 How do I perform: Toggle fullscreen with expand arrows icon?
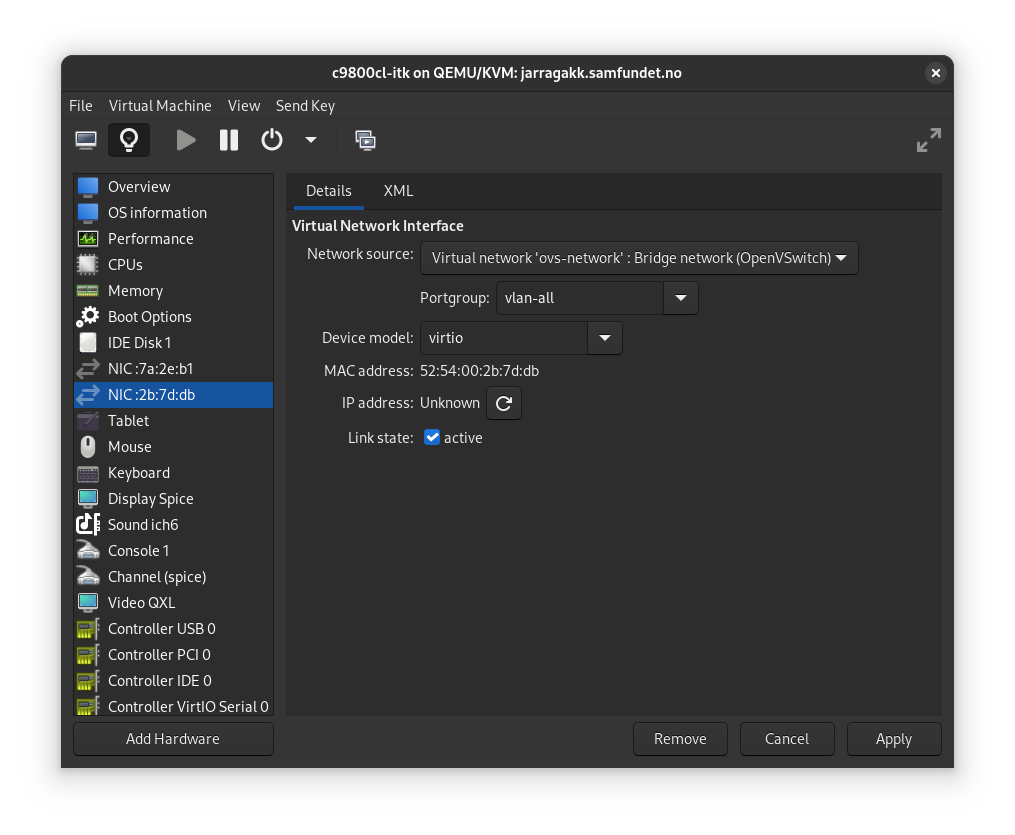(x=928, y=140)
